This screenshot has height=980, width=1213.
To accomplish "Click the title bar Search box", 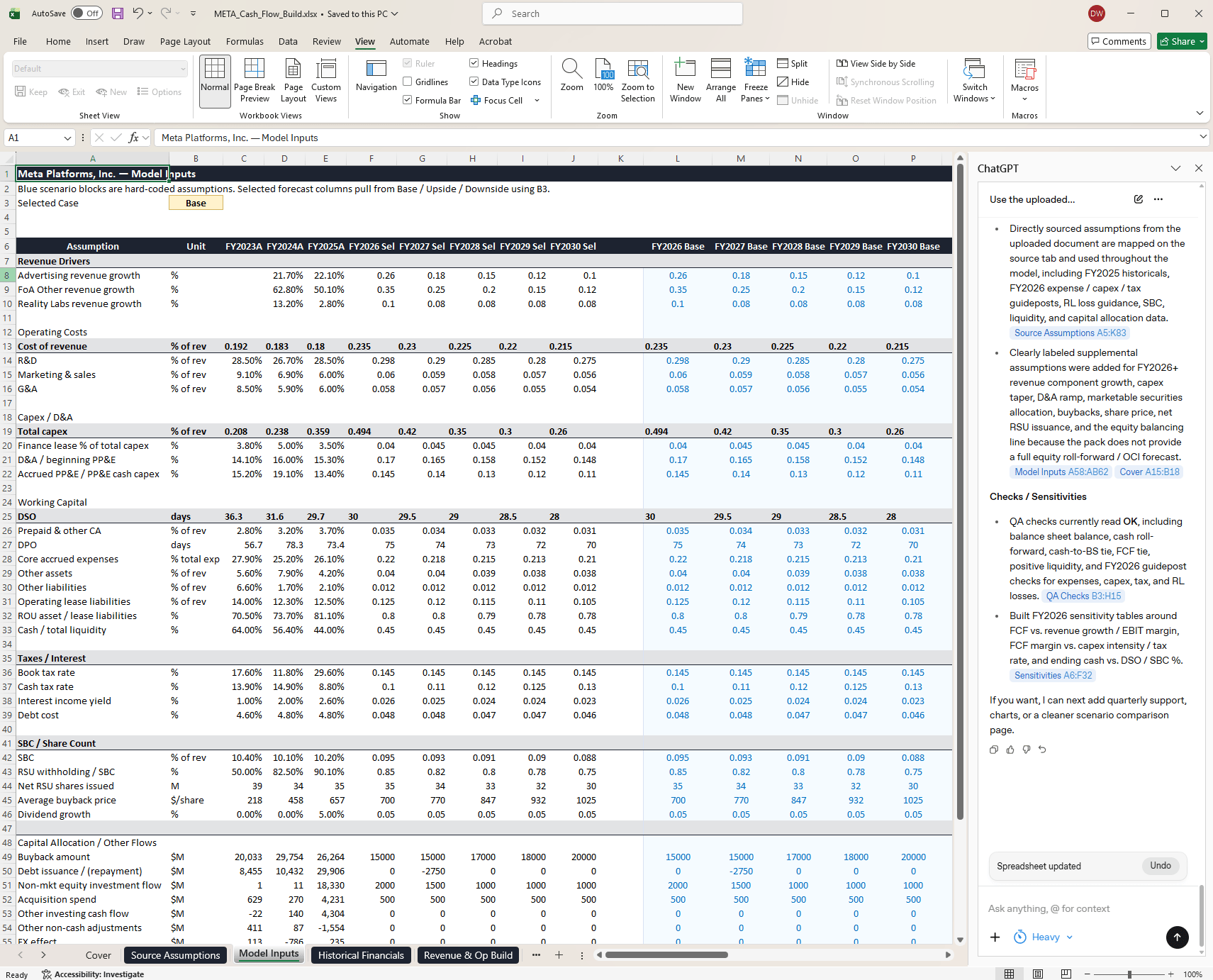I will pyautogui.click(x=613, y=13).
